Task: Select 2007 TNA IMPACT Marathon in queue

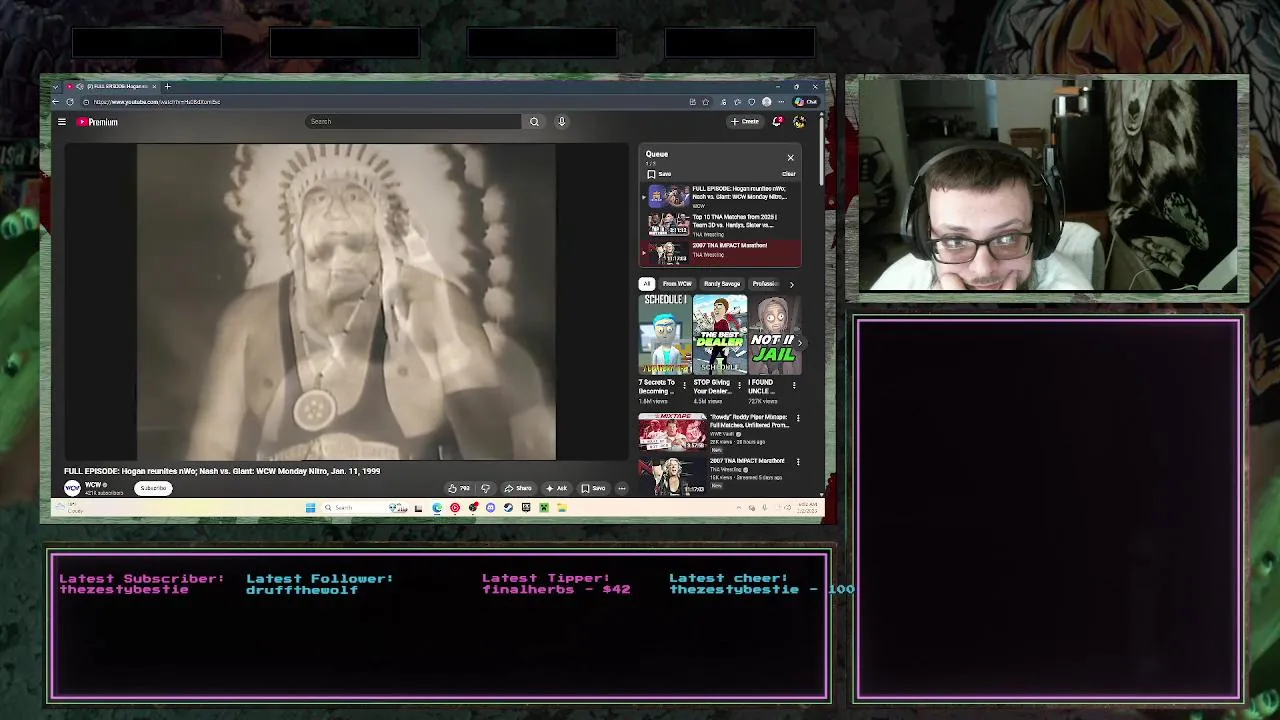Action: 720,253
